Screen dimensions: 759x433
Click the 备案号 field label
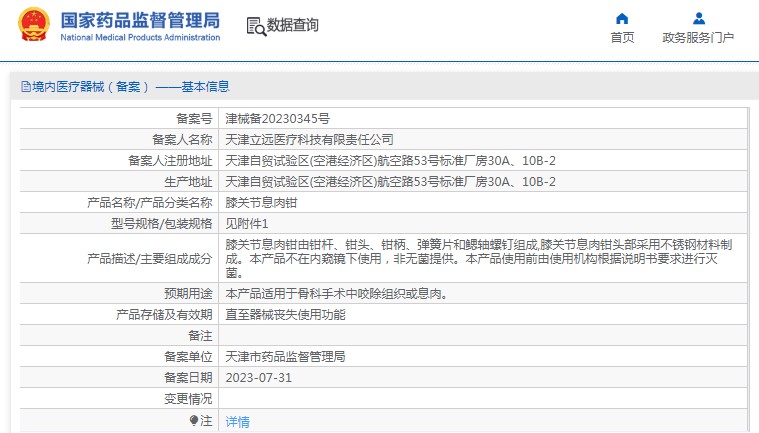pyautogui.click(x=194, y=119)
